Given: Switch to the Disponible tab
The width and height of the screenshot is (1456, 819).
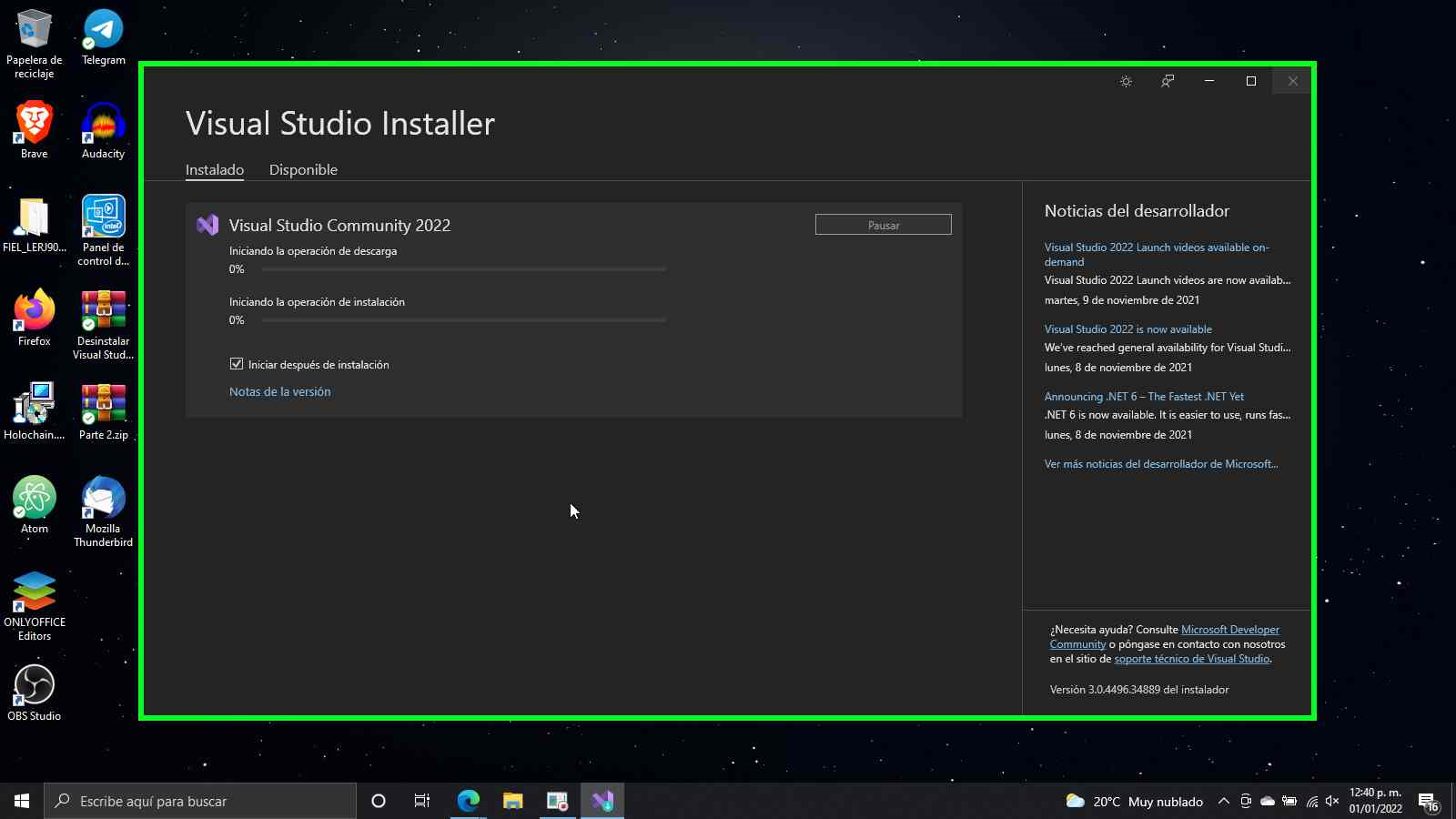Looking at the screenshot, I should click(x=303, y=169).
